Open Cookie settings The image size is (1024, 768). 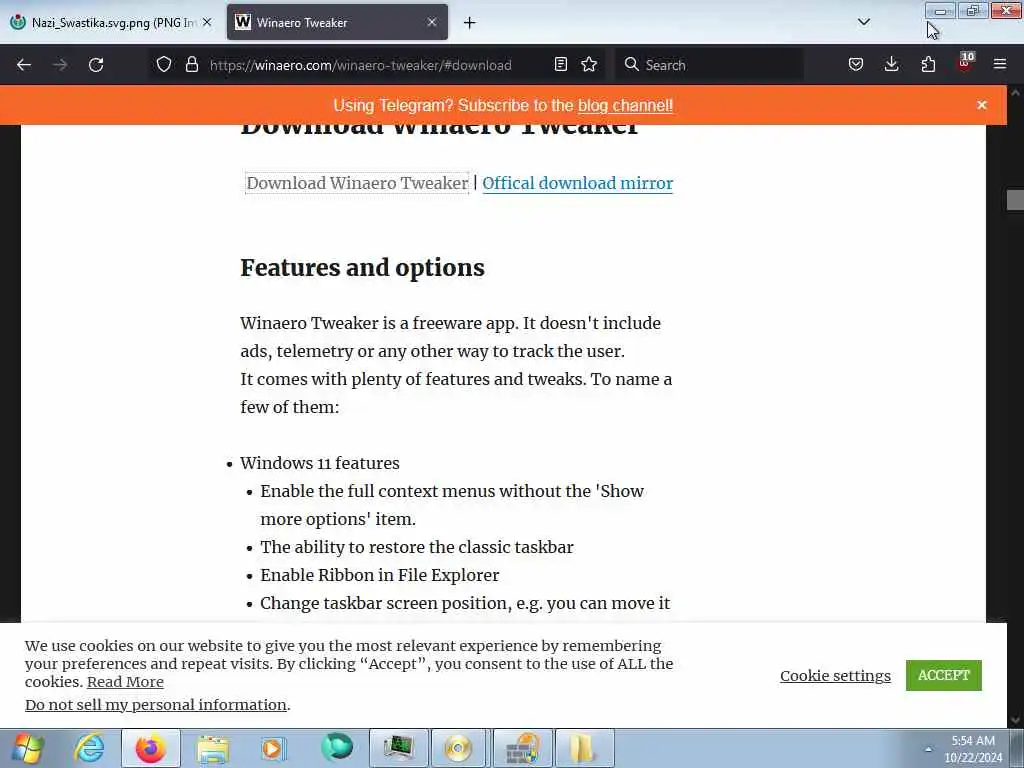tap(835, 675)
